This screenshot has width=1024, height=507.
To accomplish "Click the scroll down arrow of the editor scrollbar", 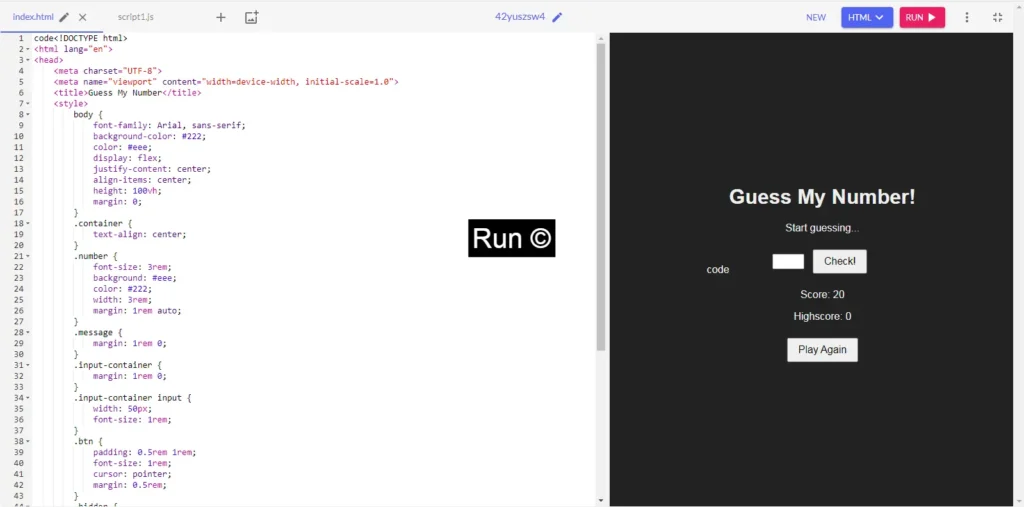I will [x=601, y=500].
